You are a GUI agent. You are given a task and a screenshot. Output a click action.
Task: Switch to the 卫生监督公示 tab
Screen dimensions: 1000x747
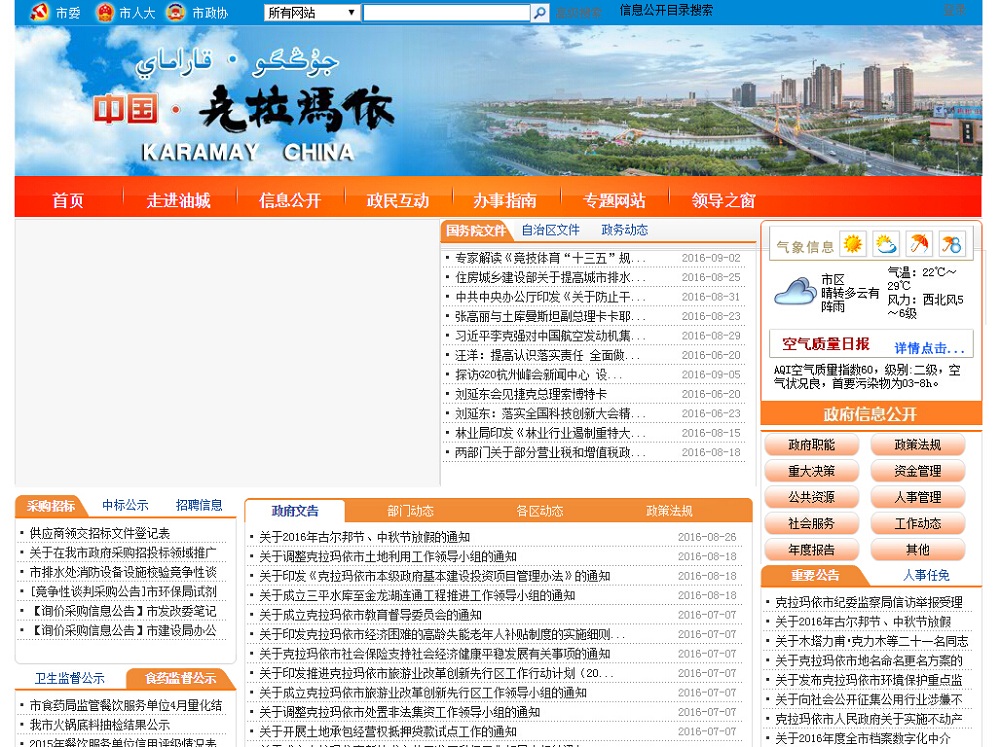click(70, 678)
